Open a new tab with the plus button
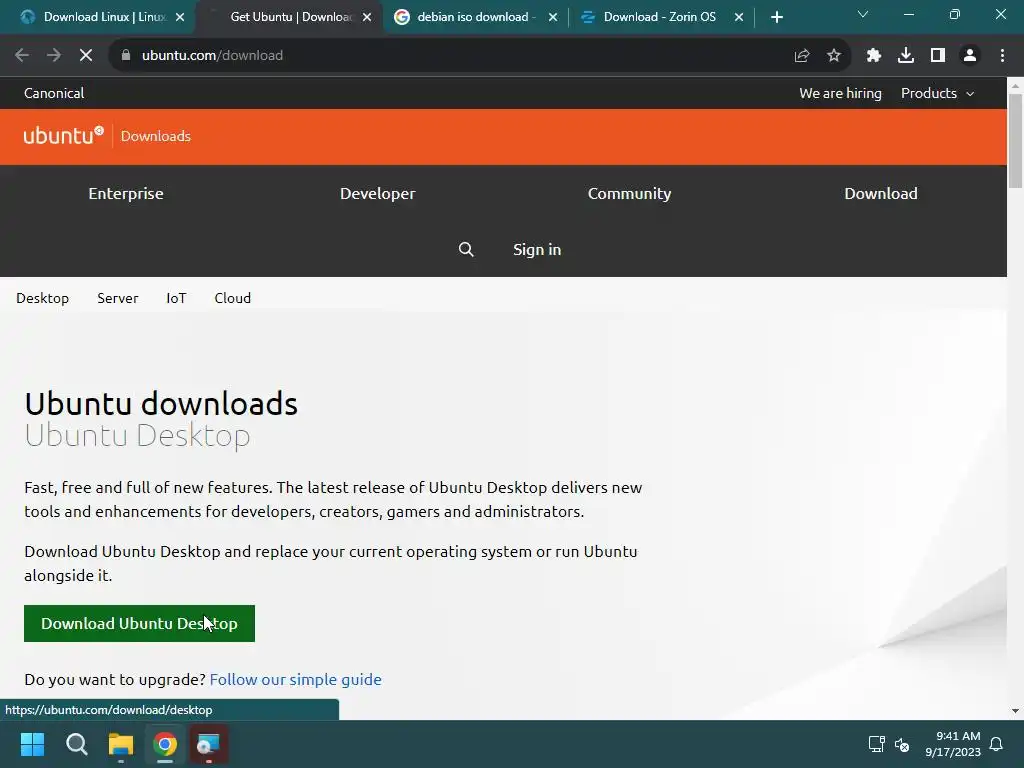 776,17
